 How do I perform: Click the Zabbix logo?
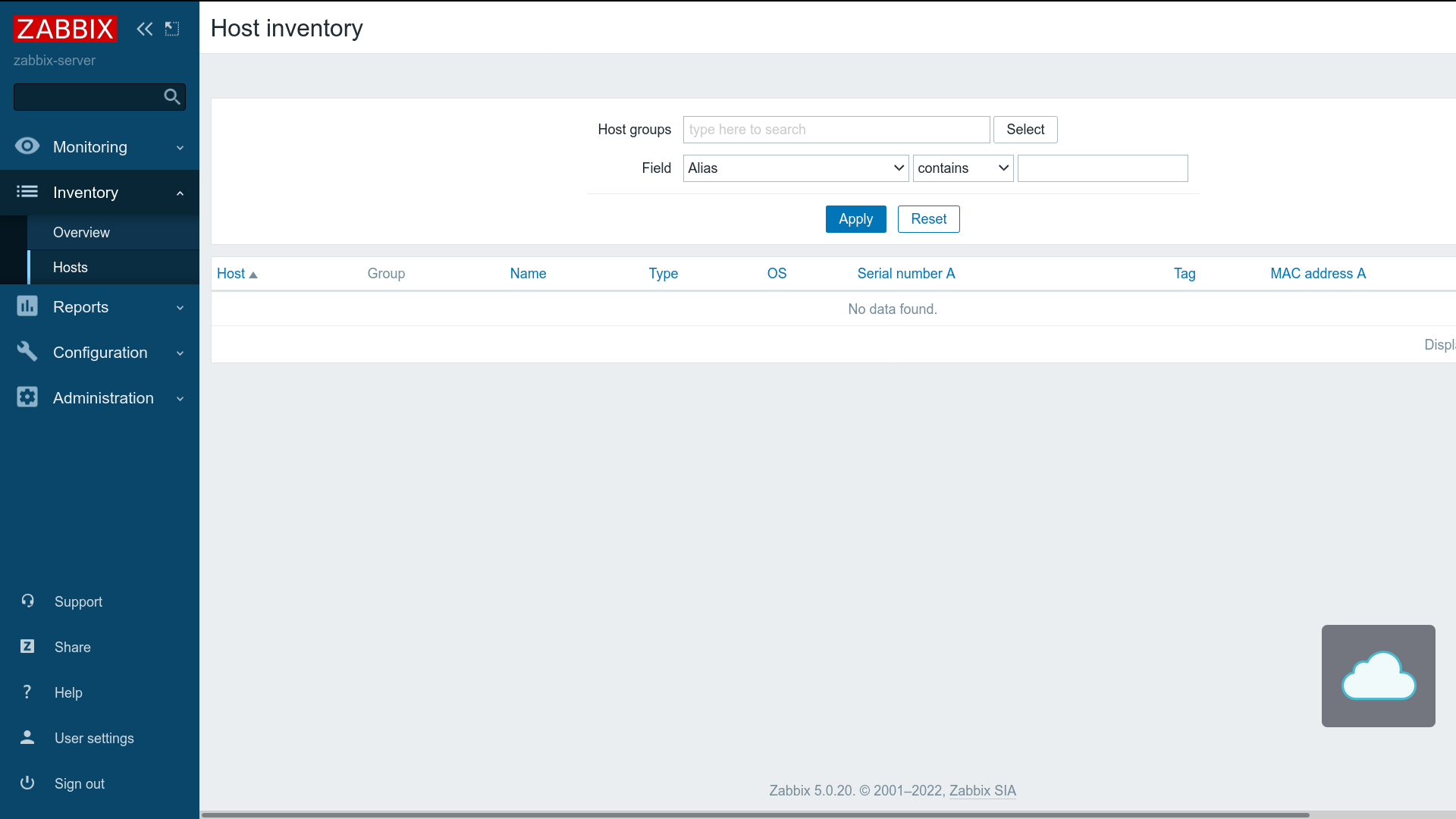point(64,29)
